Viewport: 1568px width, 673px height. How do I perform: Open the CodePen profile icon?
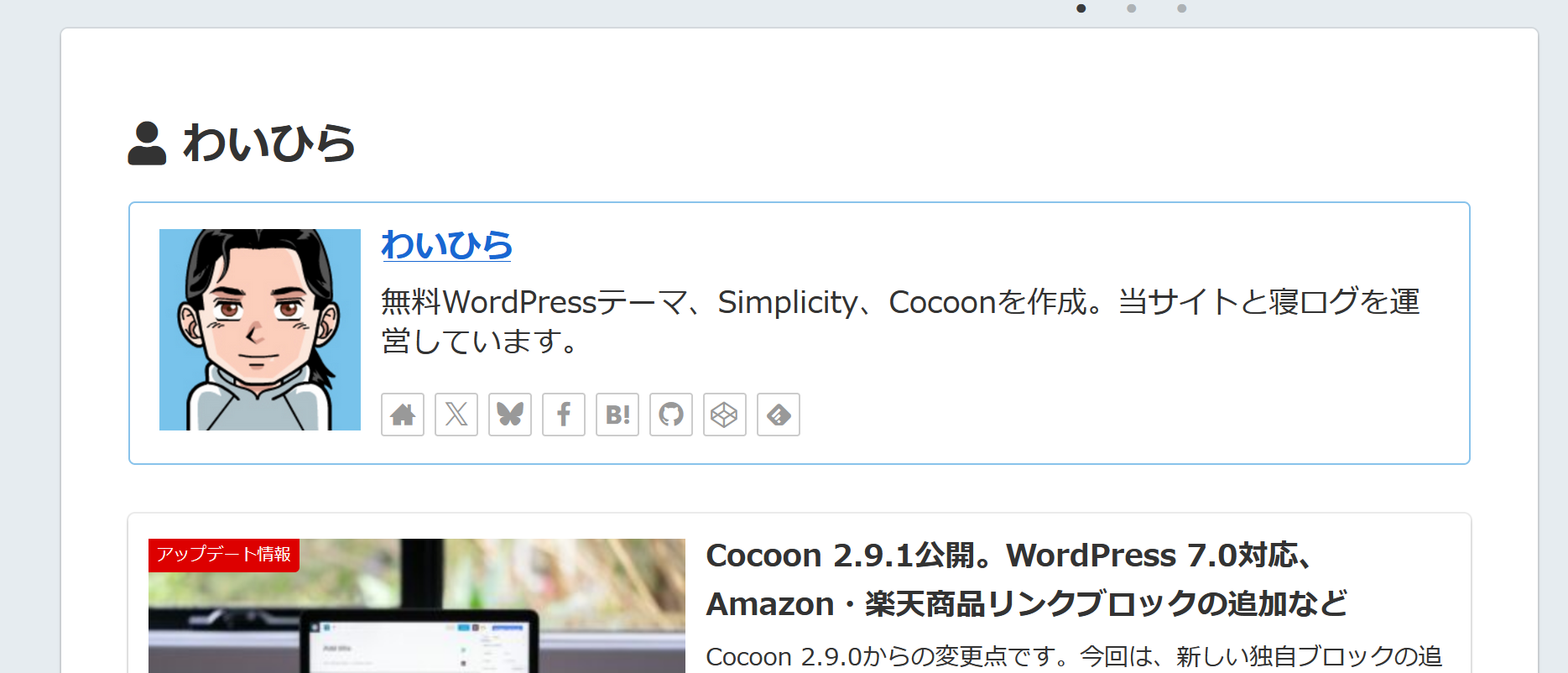click(x=725, y=415)
